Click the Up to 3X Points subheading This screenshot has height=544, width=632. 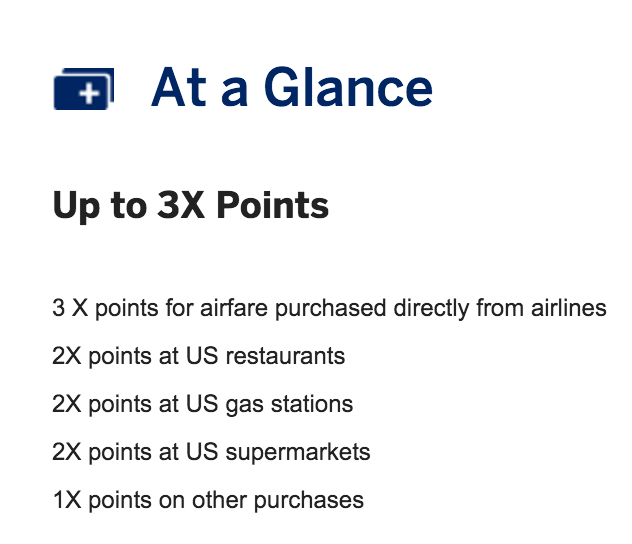[x=191, y=206]
